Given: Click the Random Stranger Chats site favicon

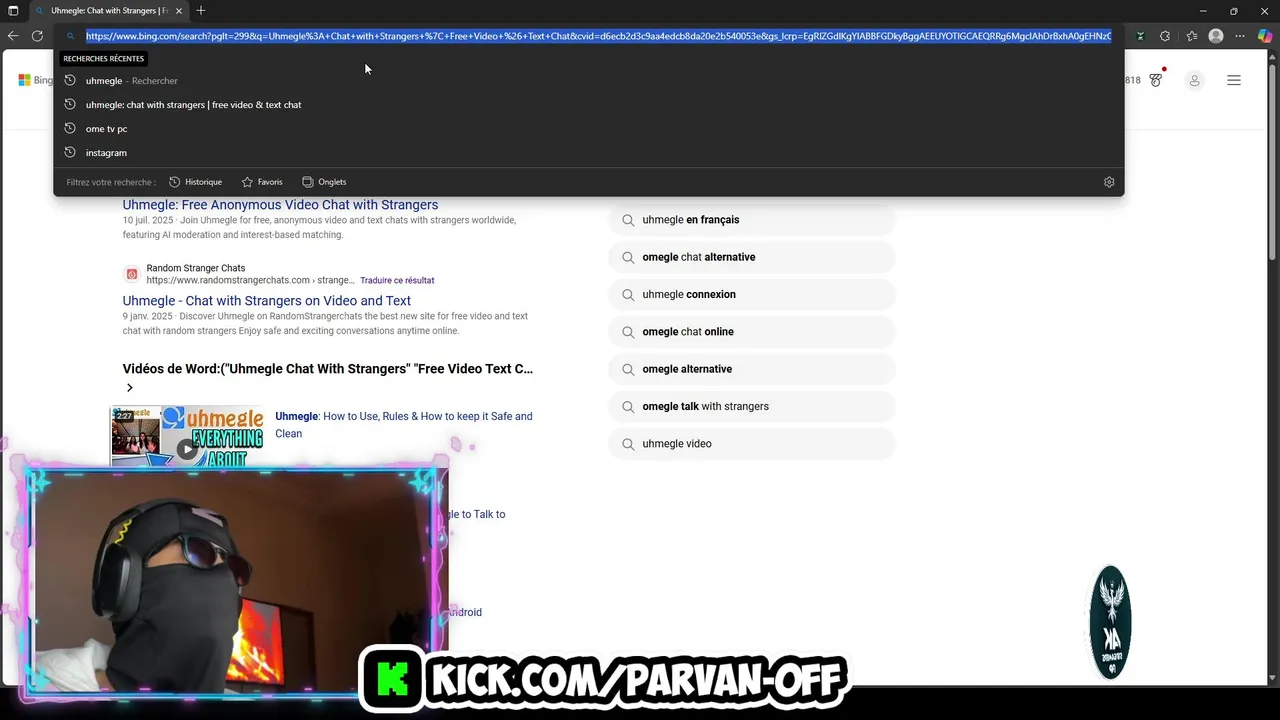Looking at the screenshot, I should point(131,274).
